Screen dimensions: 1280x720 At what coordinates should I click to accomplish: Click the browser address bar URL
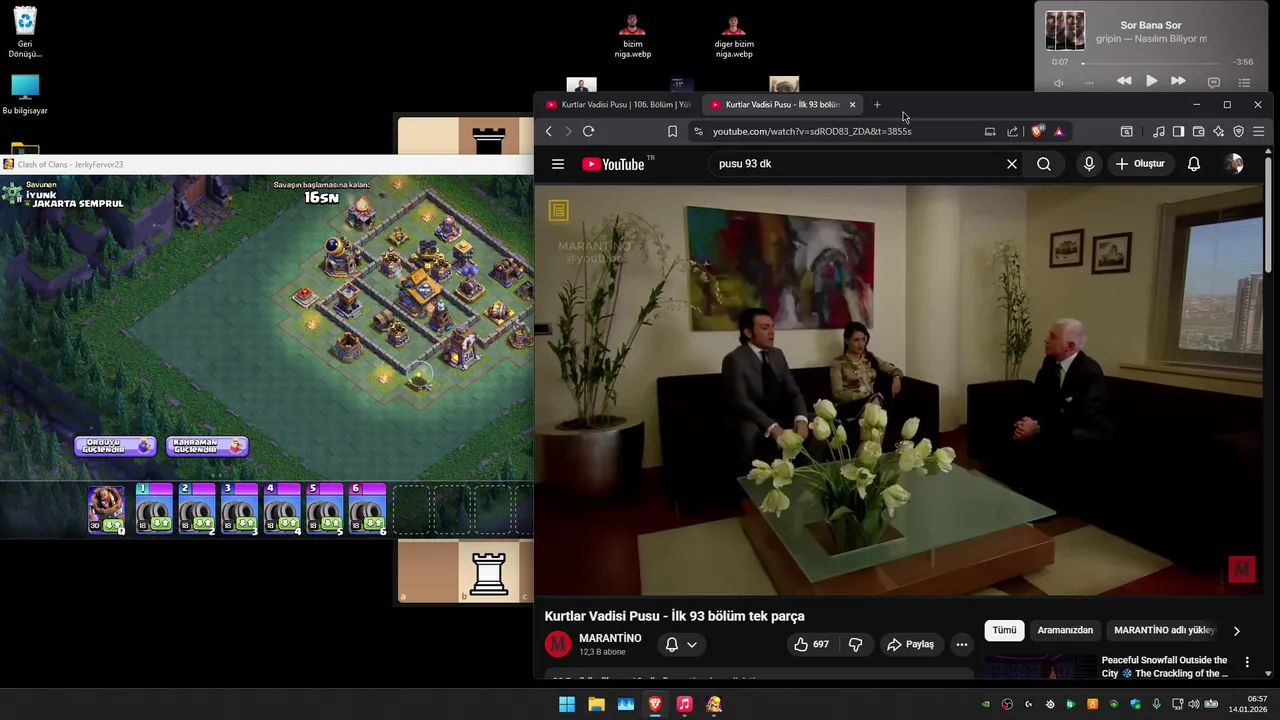click(x=812, y=131)
